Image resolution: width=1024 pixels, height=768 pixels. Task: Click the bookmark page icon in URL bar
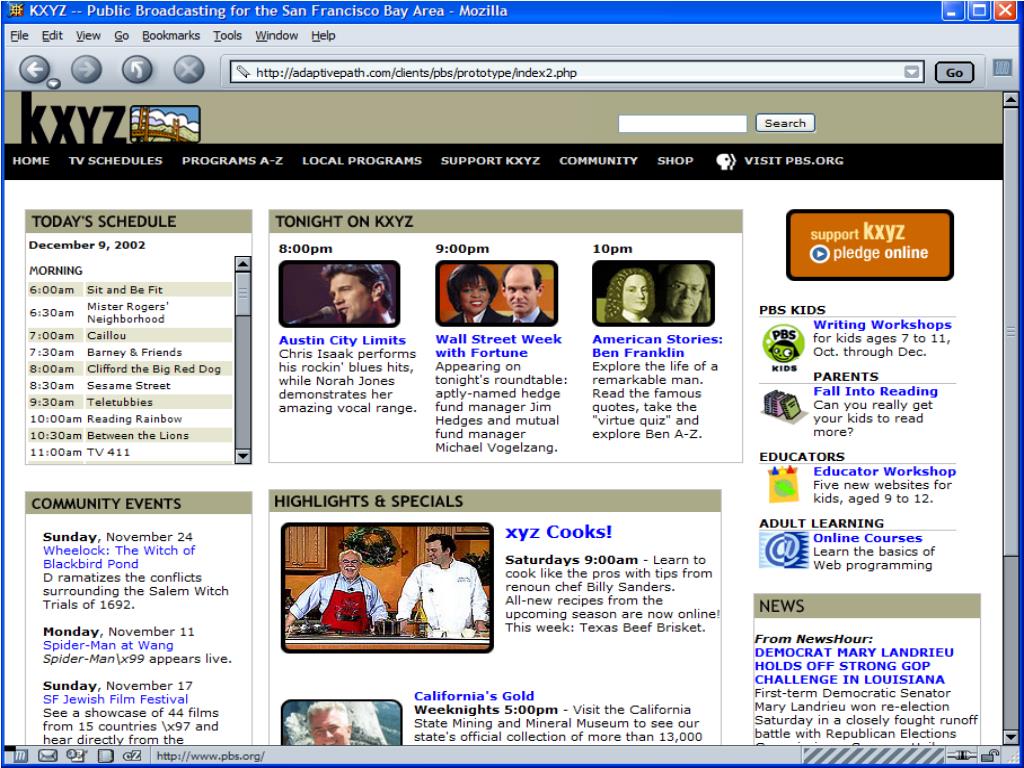(243, 72)
